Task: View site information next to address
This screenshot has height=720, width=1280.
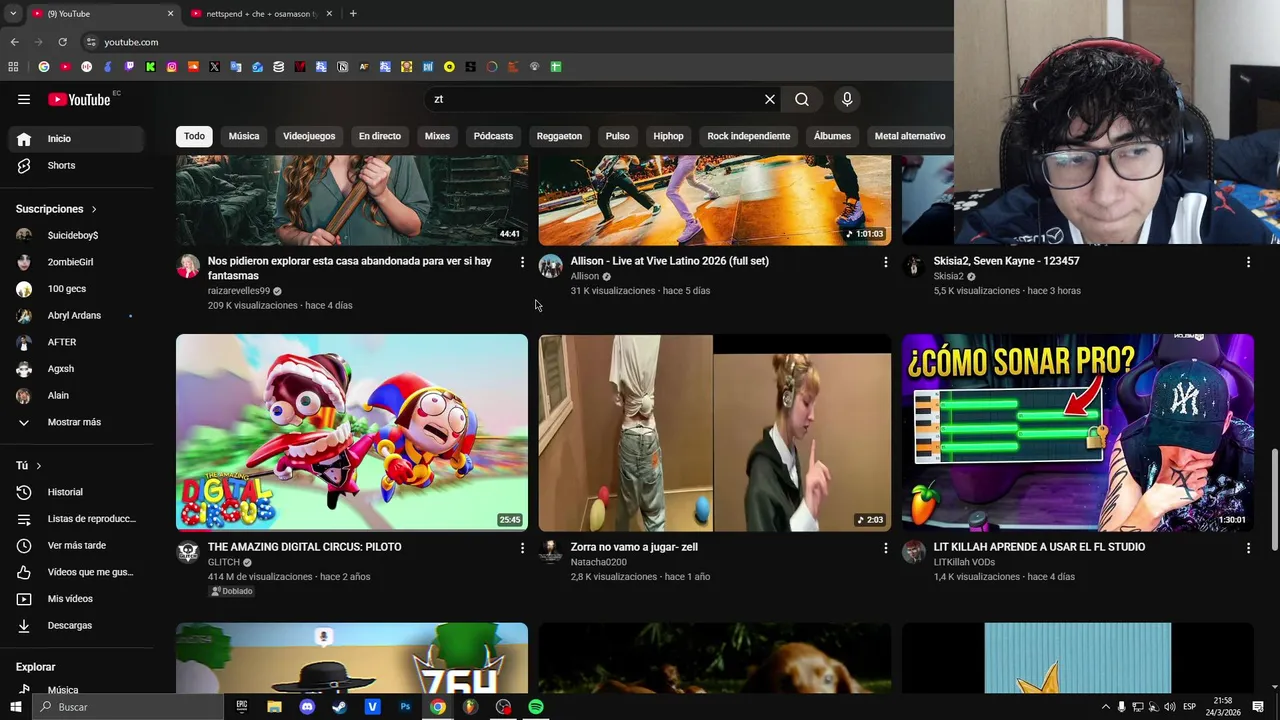Action: click(91, 42)
